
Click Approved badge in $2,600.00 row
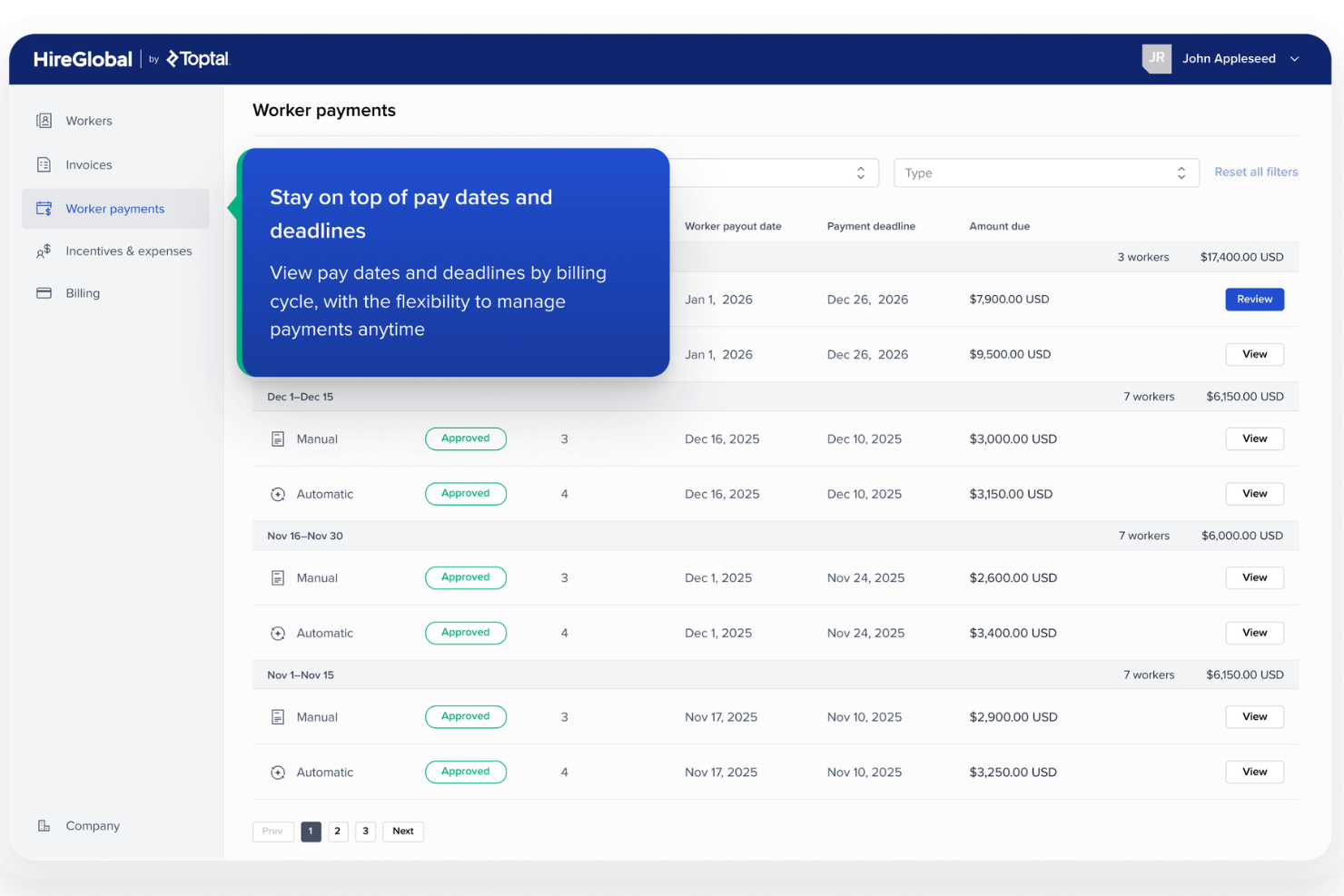tap(466, 577)
